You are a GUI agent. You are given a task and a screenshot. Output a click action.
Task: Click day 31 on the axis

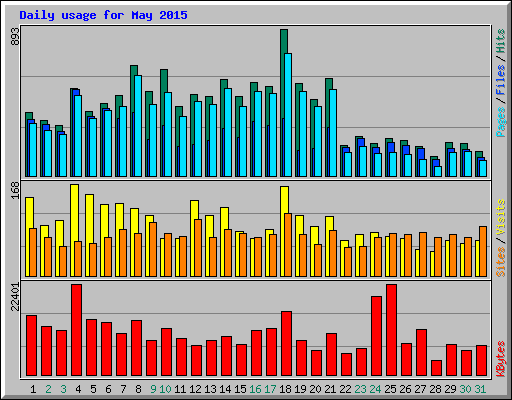[480, 389]
